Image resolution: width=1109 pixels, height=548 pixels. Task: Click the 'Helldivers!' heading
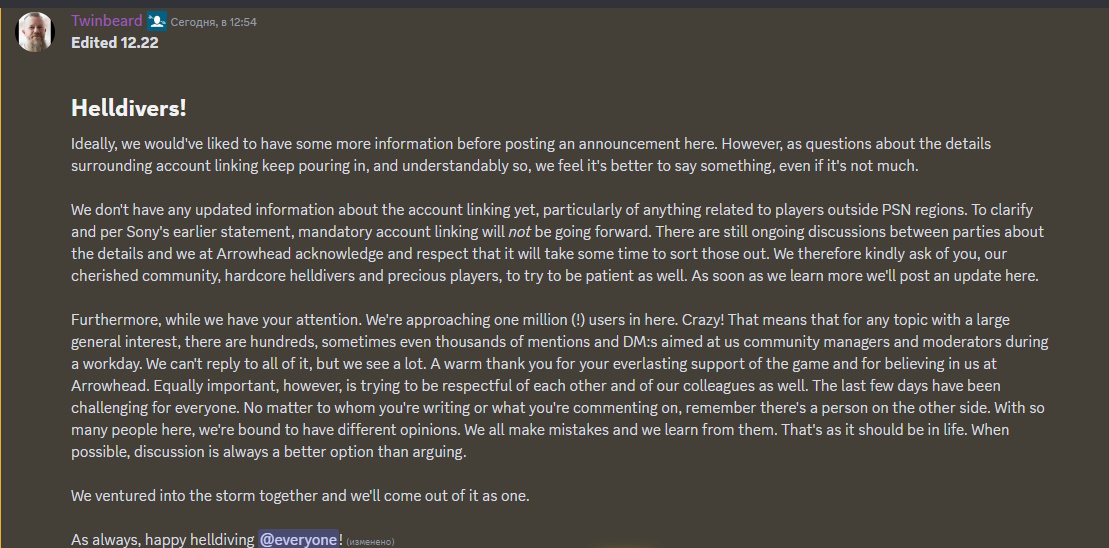[128, 108]
